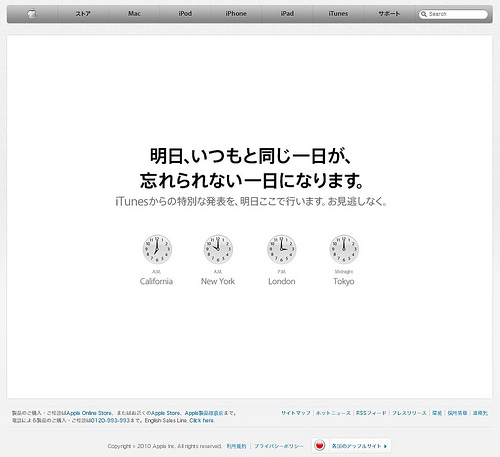The width and height of the screenshot is (500, 457).
Task: Click the headline line 忘れられない一日になります。
Action: click(x=252, y=181)
